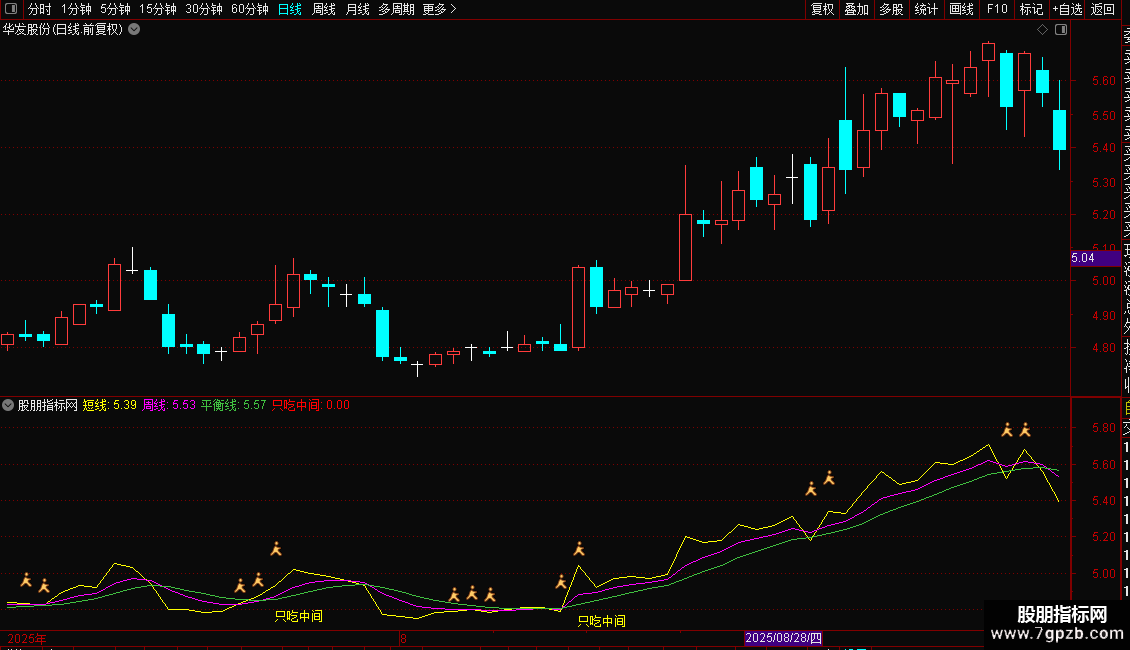Click the 只吃中间: 0.00 indicator value
Screen dimensions: 1130x650
click(x=311, y=405)
